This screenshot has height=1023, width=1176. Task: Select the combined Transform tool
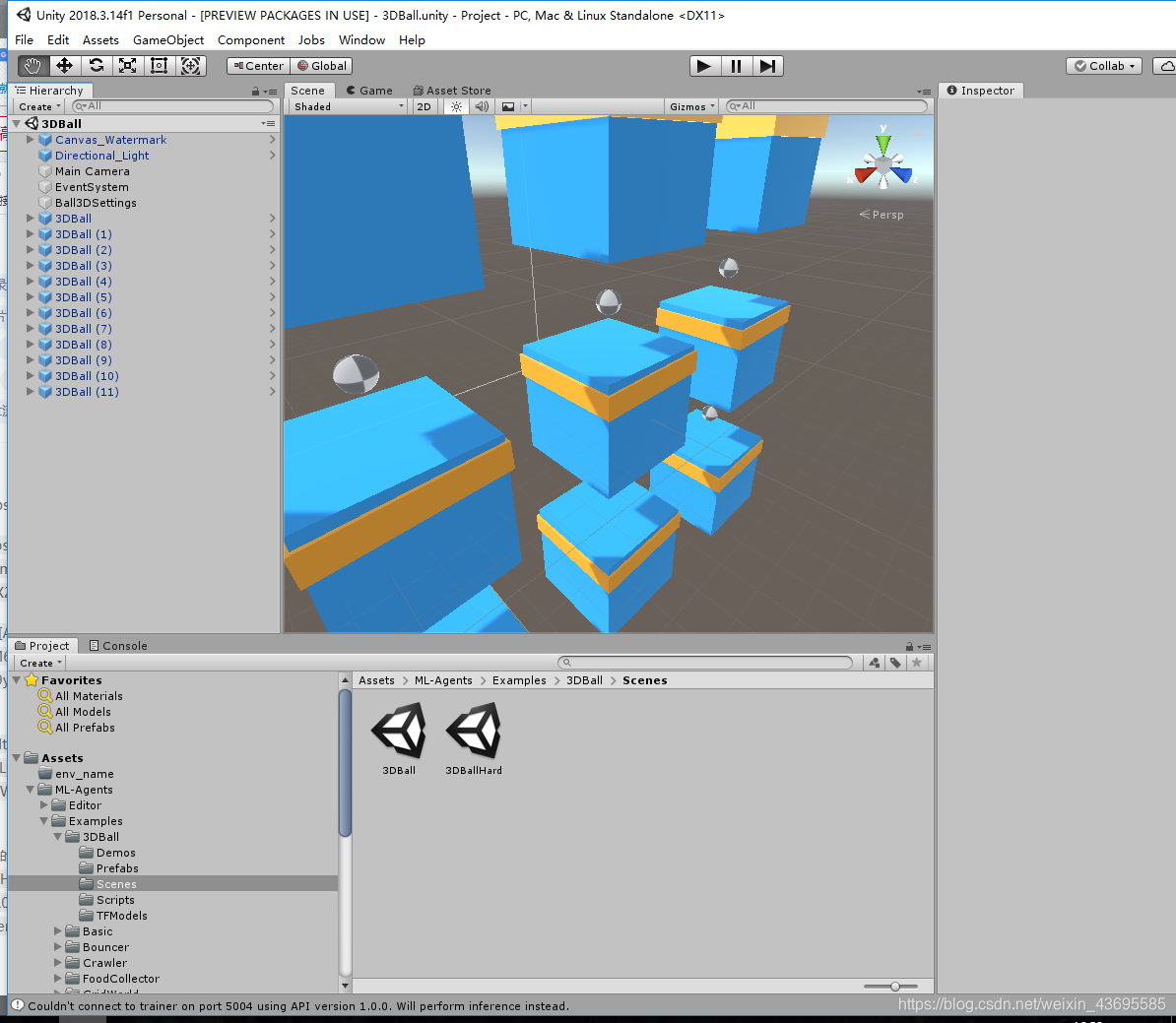pos(190,66)
